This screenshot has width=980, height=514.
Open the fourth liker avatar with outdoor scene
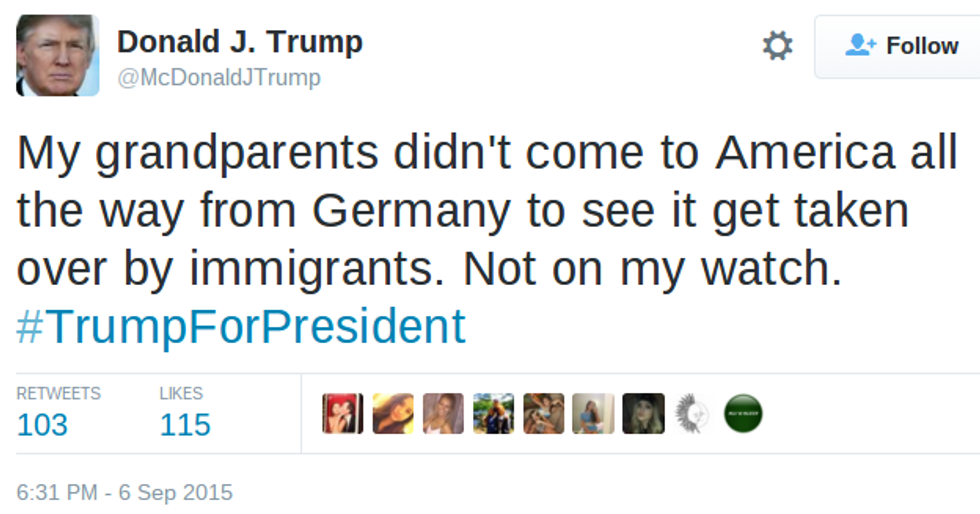point(493,413)
